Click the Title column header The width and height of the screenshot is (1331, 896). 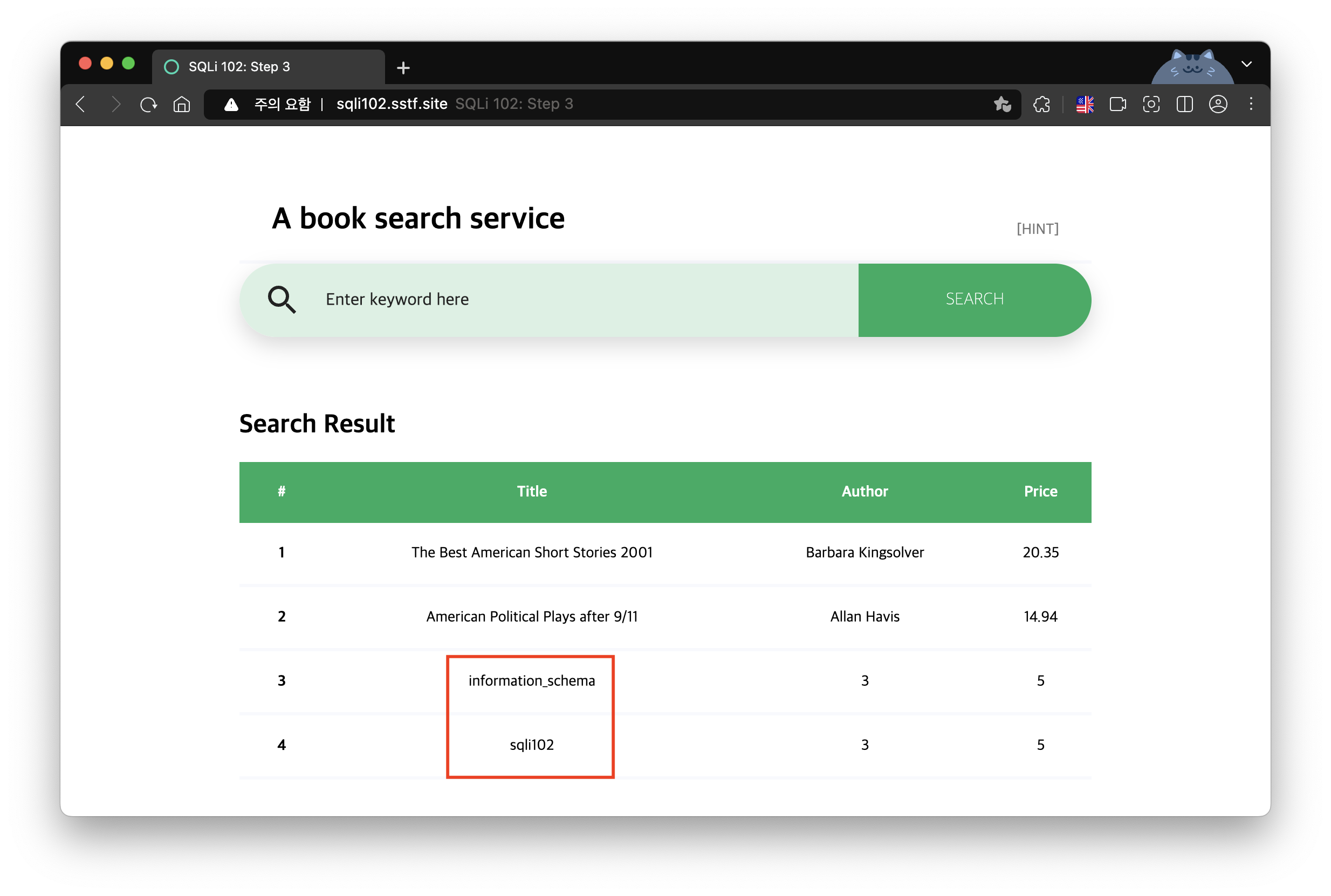[532, 492]
